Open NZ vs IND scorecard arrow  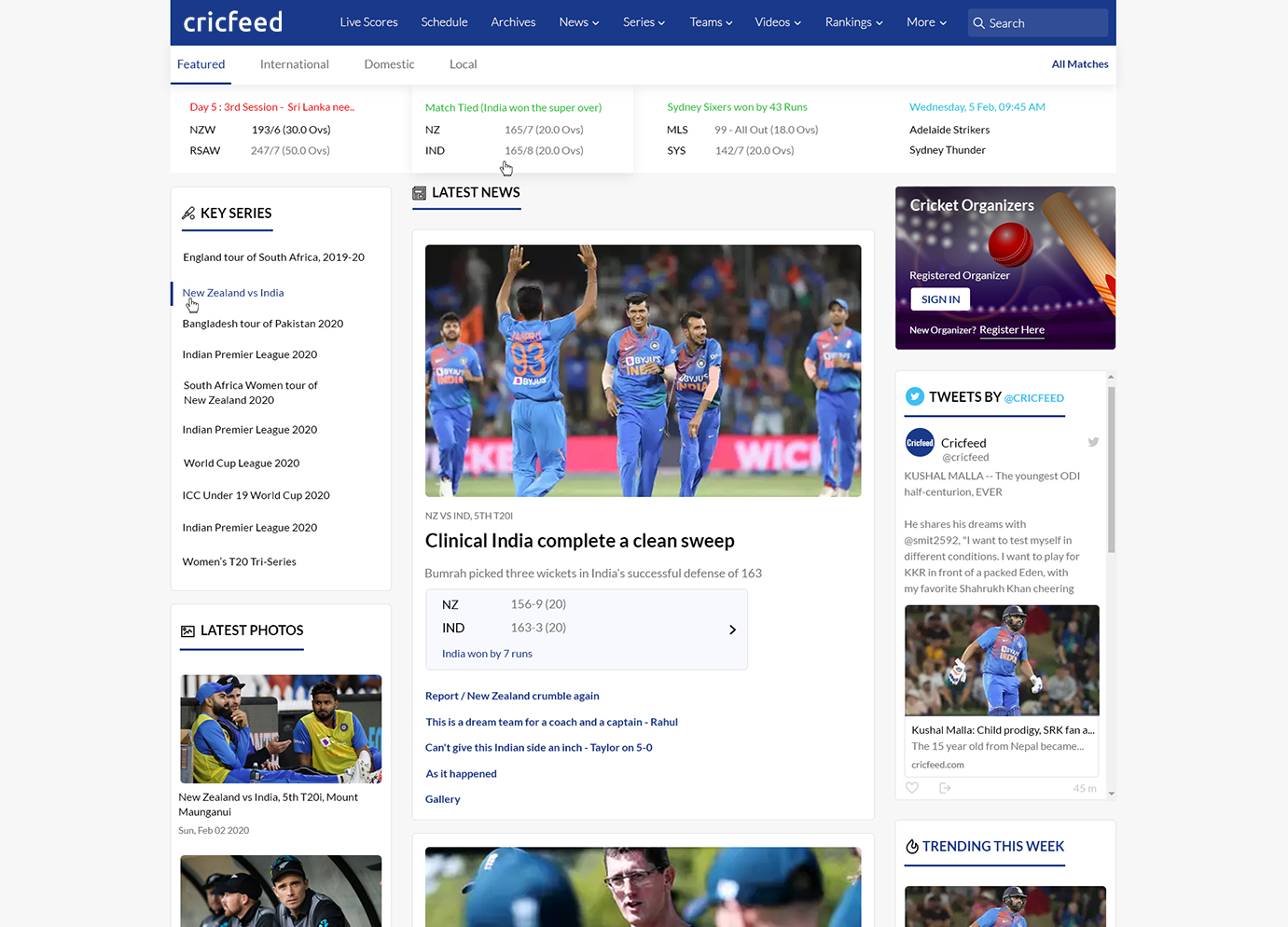732,630
